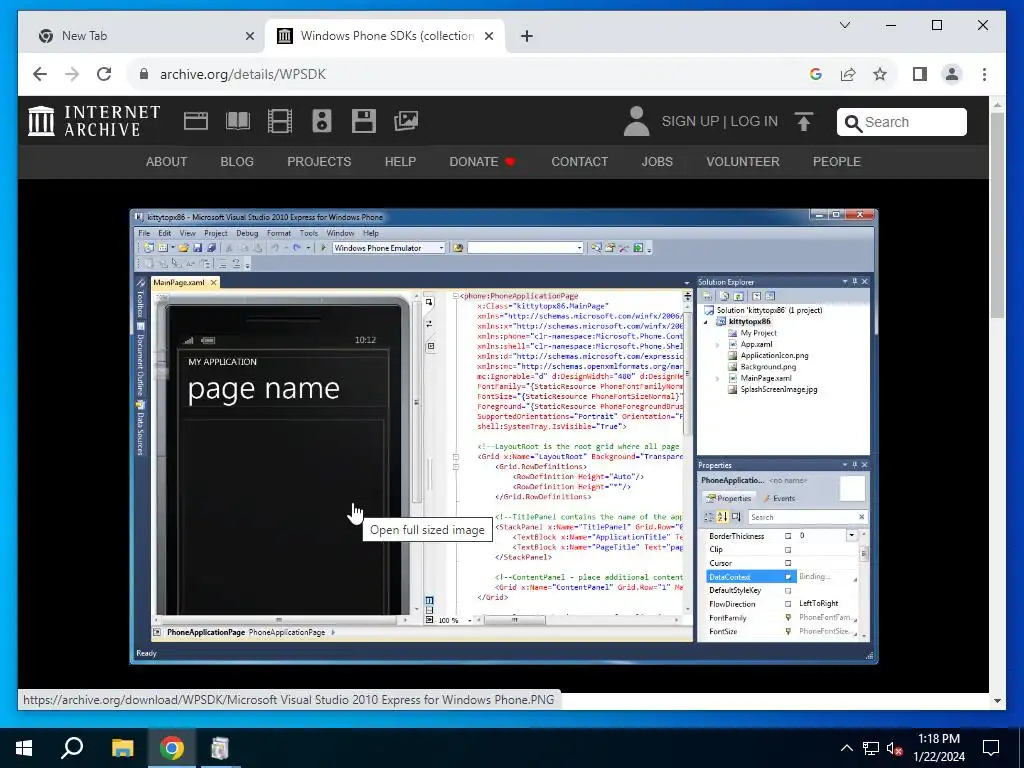This screenshot has width=1024, height=768.
Task: Click the scrollbar up arrow
Action: pyautogui.click(x=997, y=104)
